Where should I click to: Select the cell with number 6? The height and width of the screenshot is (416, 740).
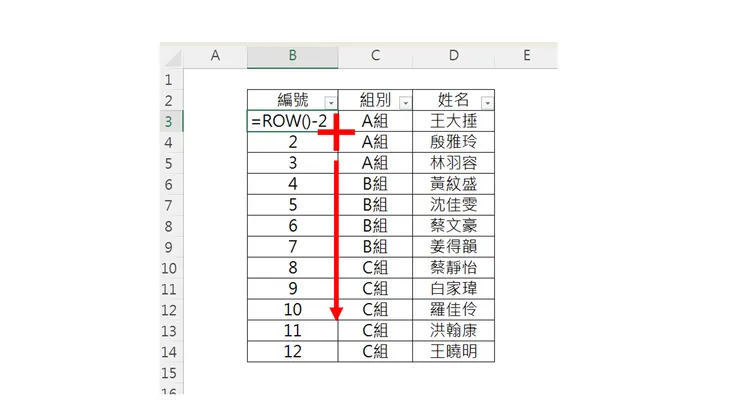coord(293,226)
